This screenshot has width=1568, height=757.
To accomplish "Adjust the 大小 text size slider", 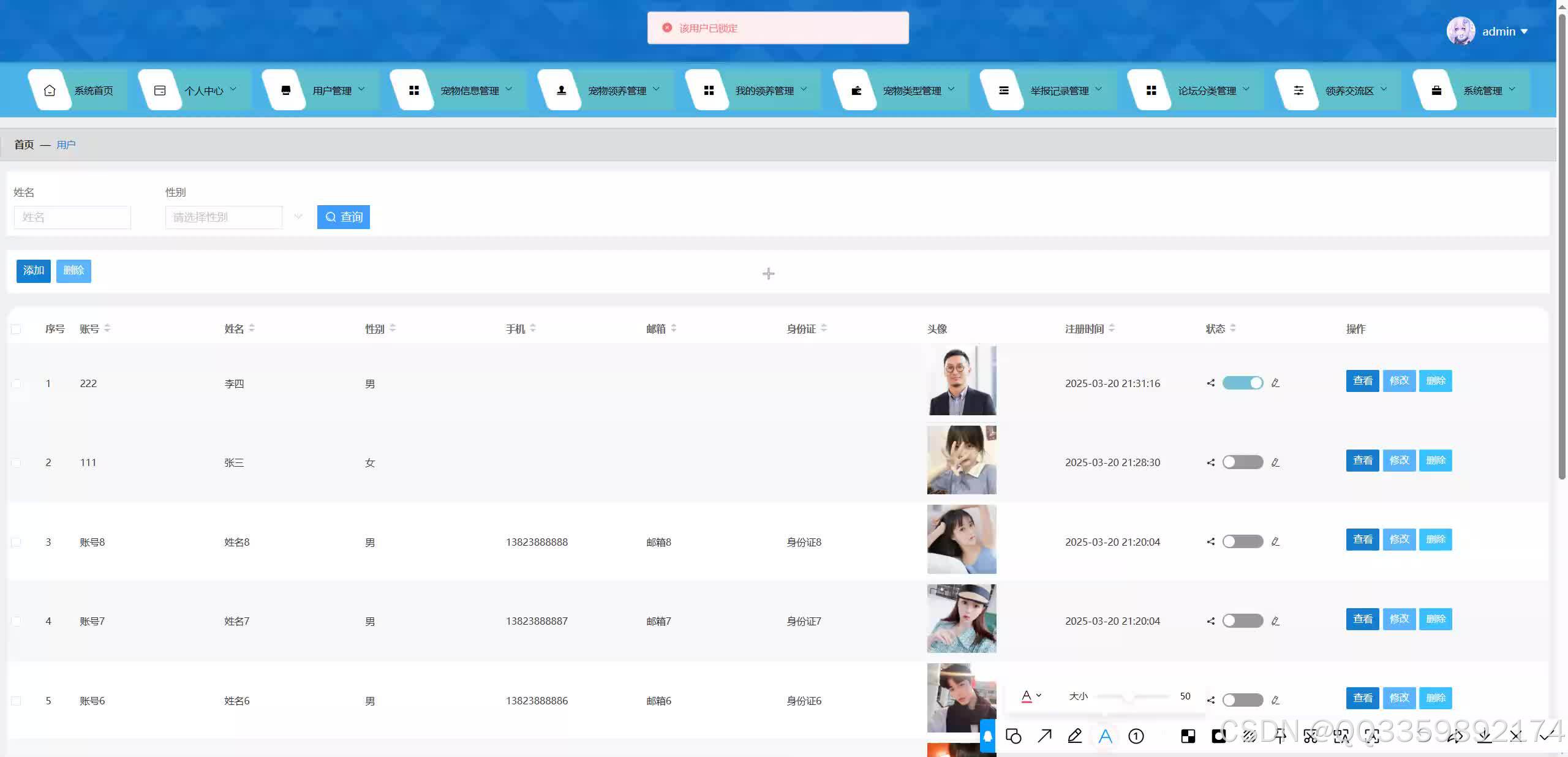I will 1128,696.
